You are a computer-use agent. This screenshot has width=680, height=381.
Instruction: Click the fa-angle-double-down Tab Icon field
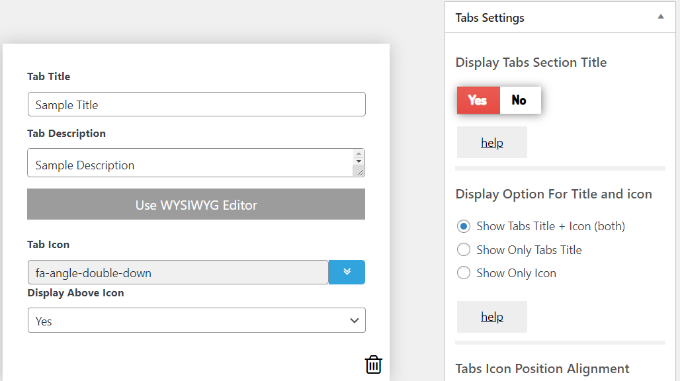178,272
